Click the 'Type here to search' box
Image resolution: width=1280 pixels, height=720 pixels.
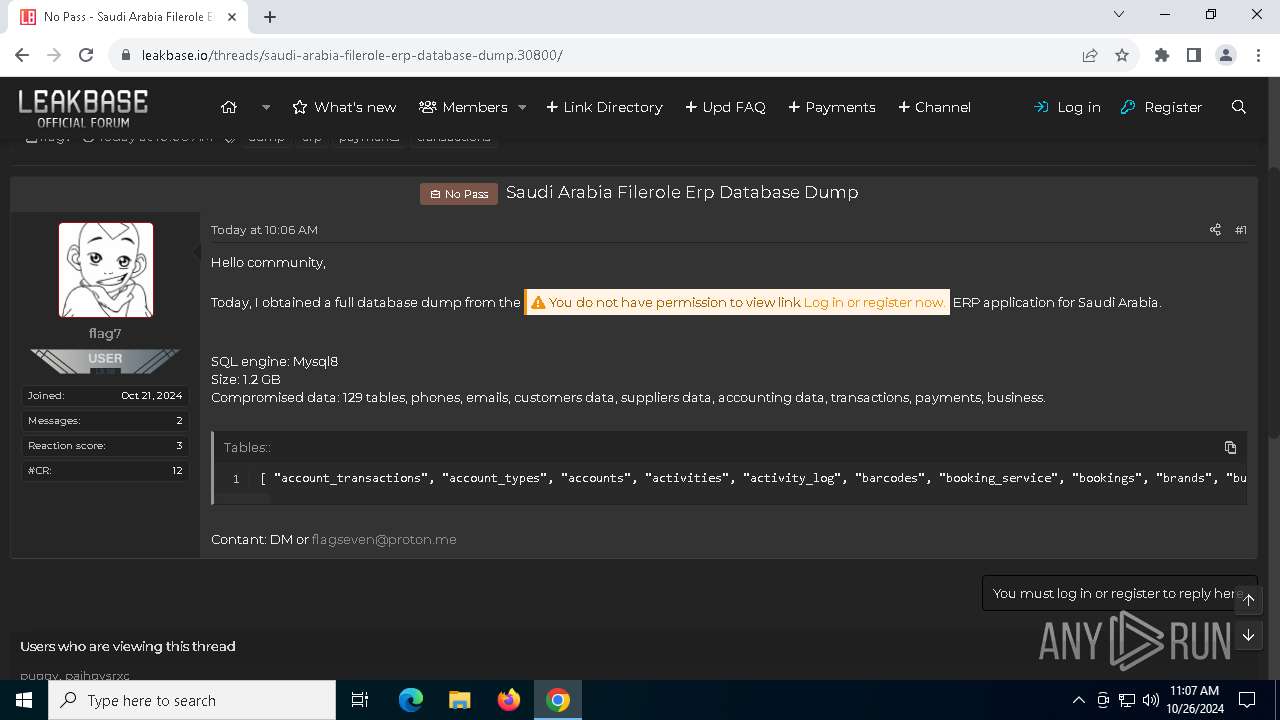192,700
